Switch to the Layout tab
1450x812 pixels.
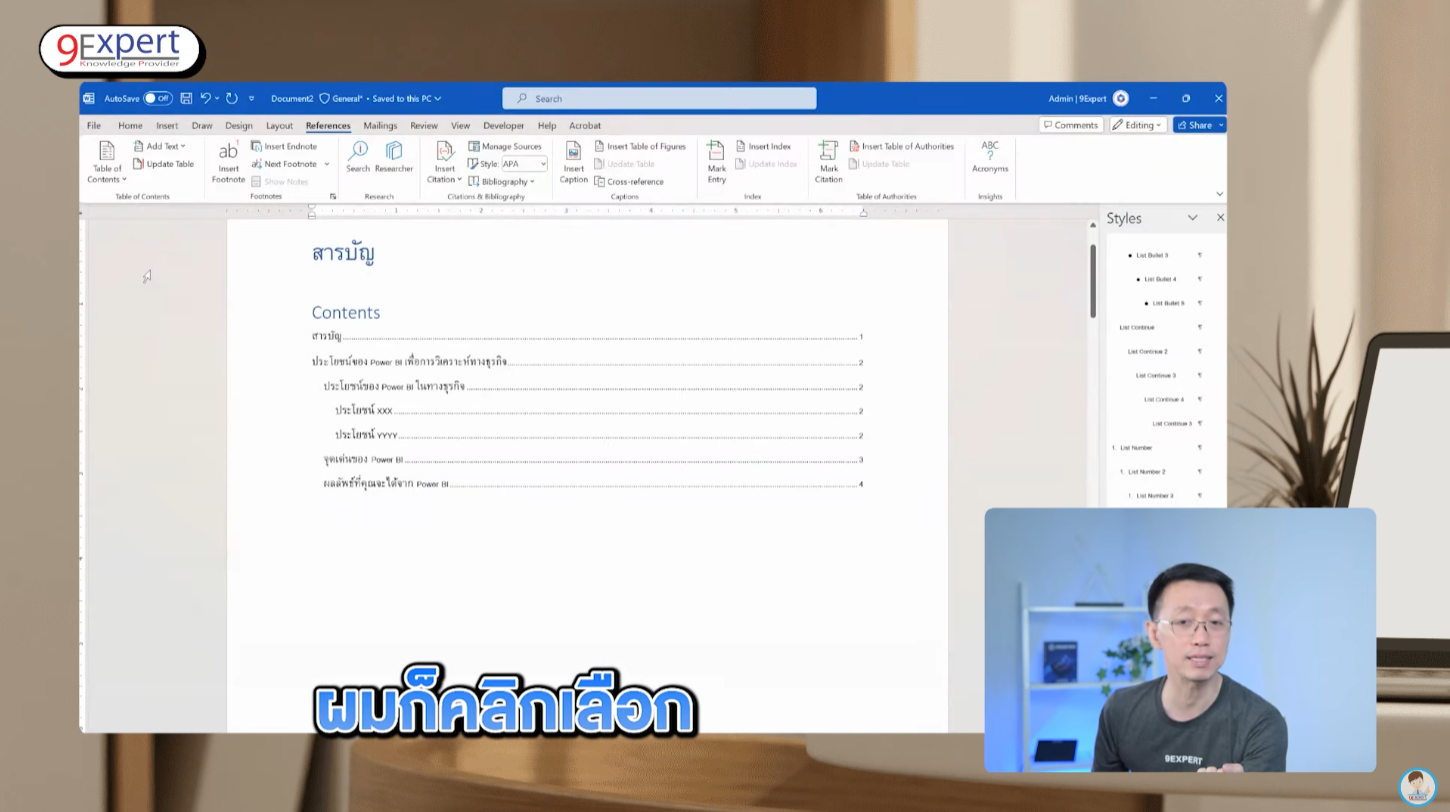[x=279, y=126]
